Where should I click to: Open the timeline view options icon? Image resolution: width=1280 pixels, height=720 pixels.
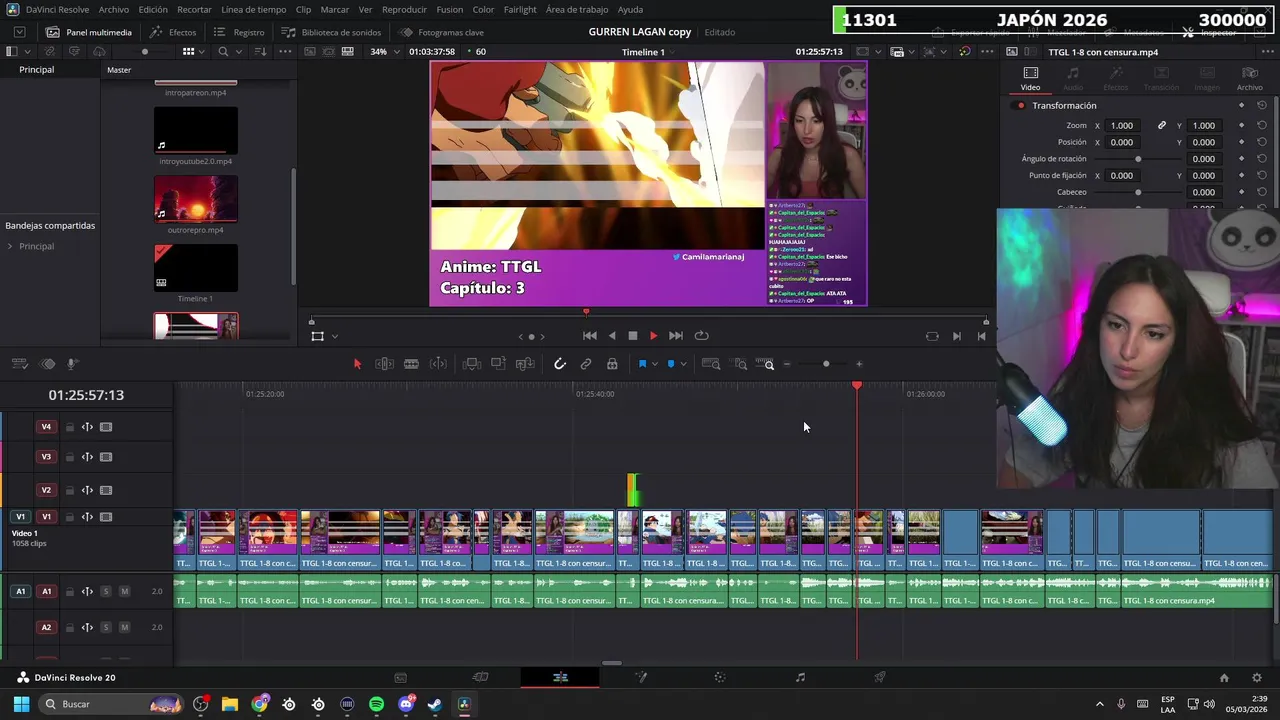[x=19, y=364]
